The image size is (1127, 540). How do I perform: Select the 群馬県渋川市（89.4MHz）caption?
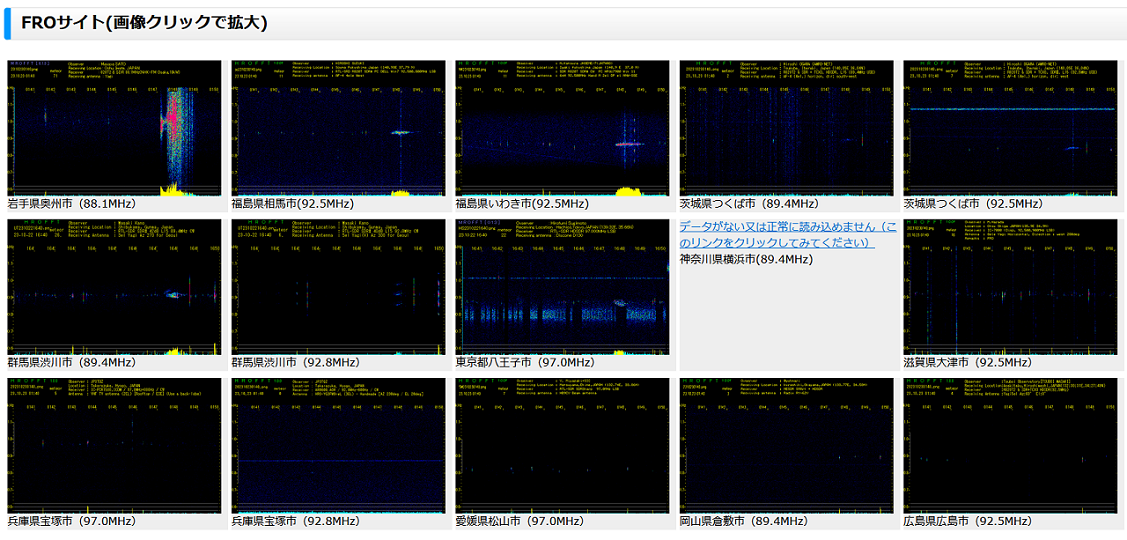pos(72,362)
